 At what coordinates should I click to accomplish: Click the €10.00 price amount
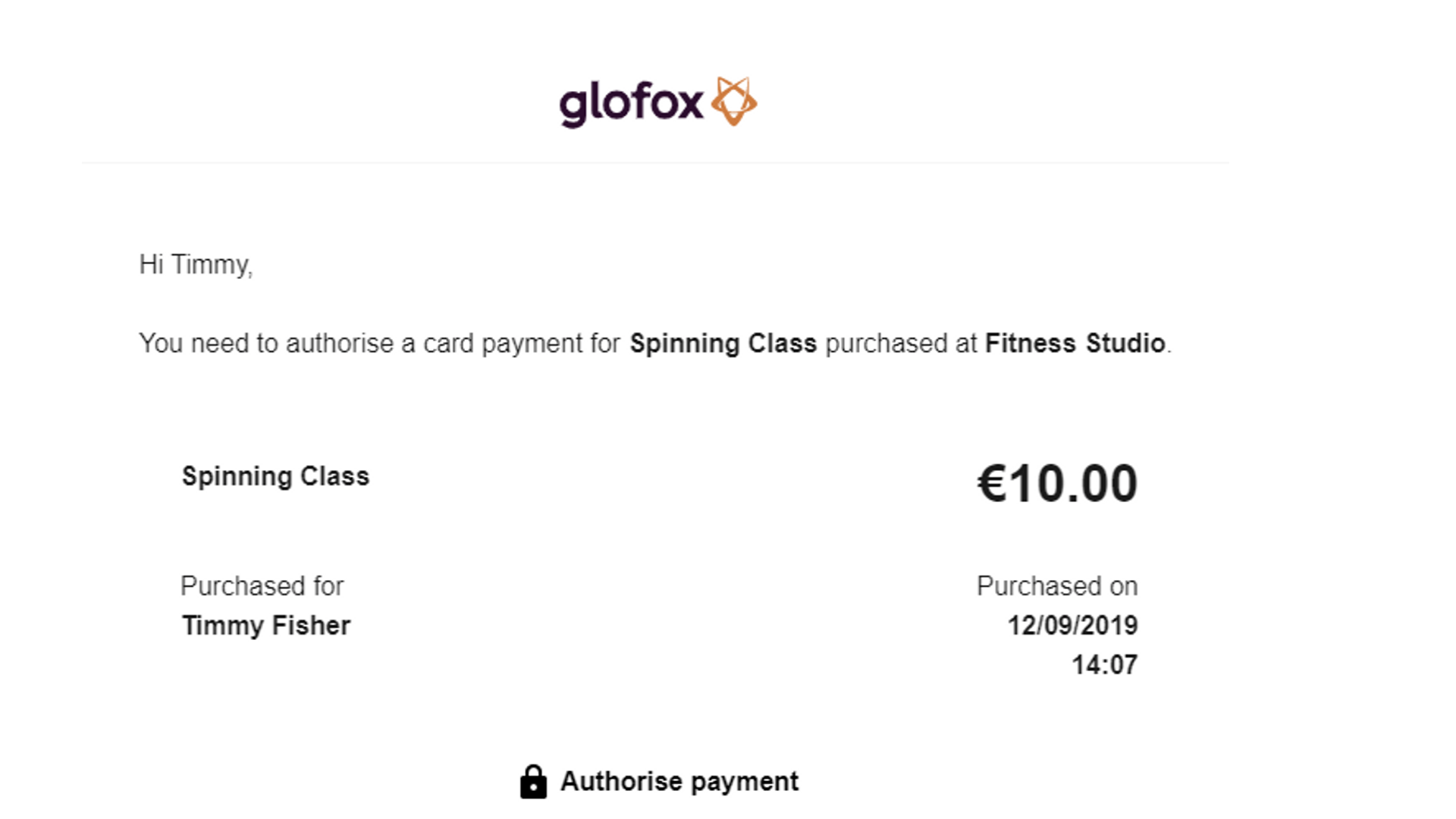coord(1057,483)
